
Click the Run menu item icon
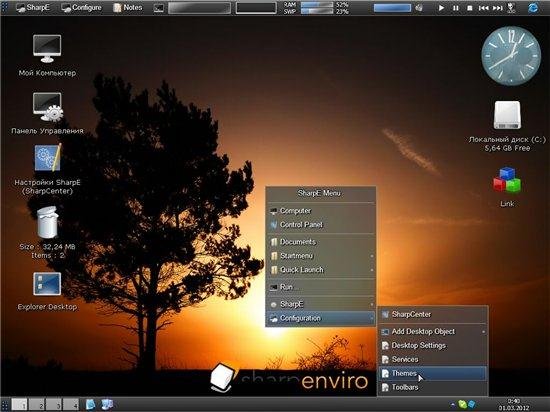click(274, 288)
